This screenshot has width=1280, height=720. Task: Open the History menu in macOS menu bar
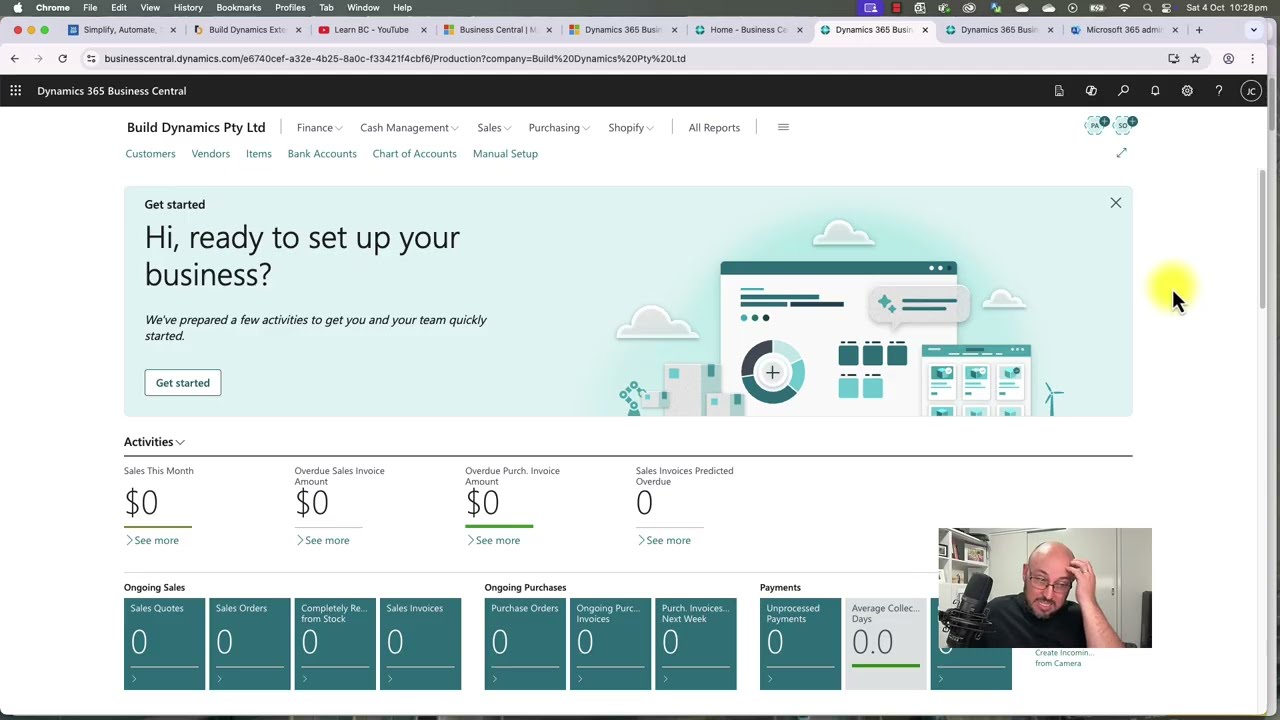tap(188, 8)
